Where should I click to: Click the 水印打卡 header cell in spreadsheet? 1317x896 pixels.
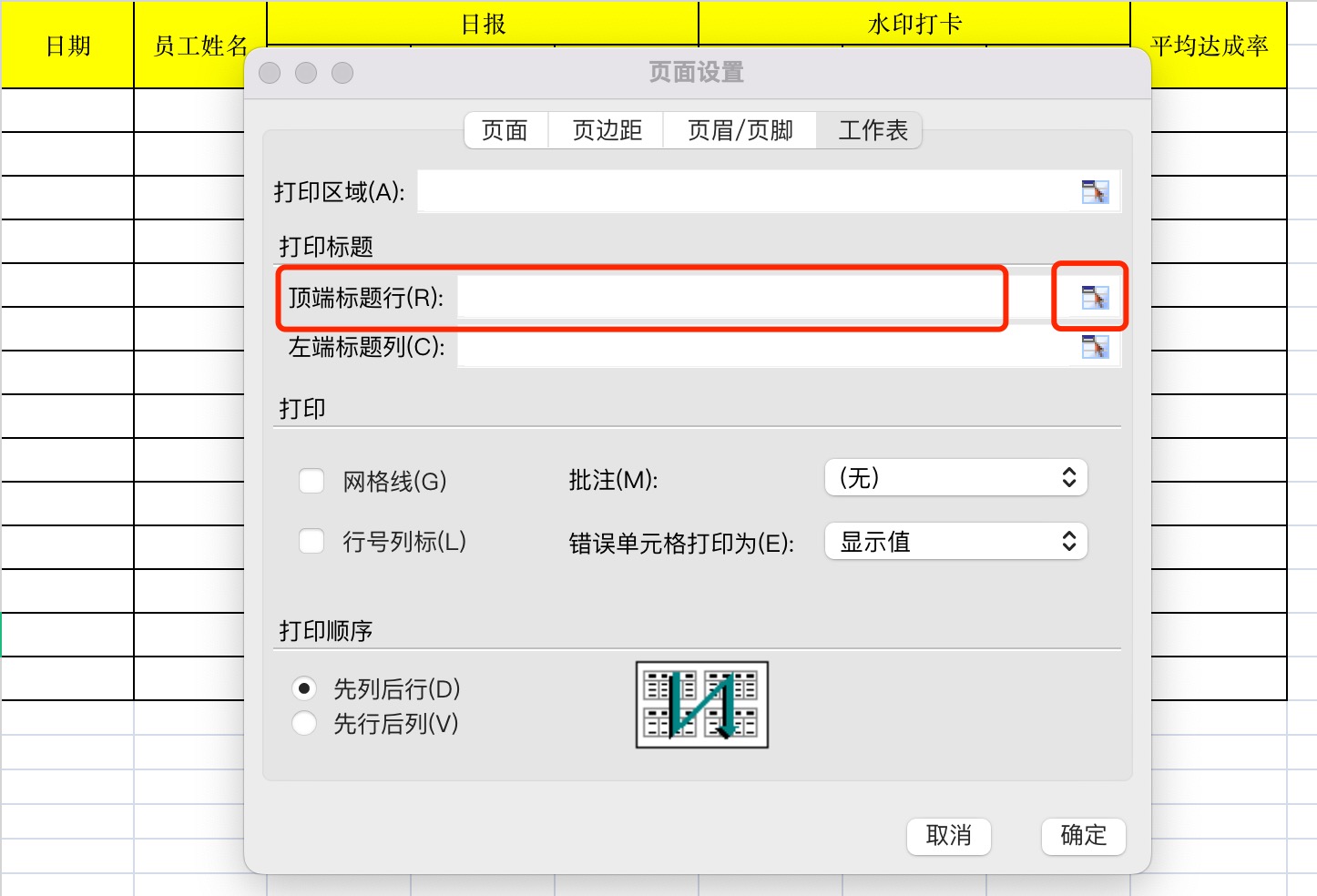tap(914, 24)
